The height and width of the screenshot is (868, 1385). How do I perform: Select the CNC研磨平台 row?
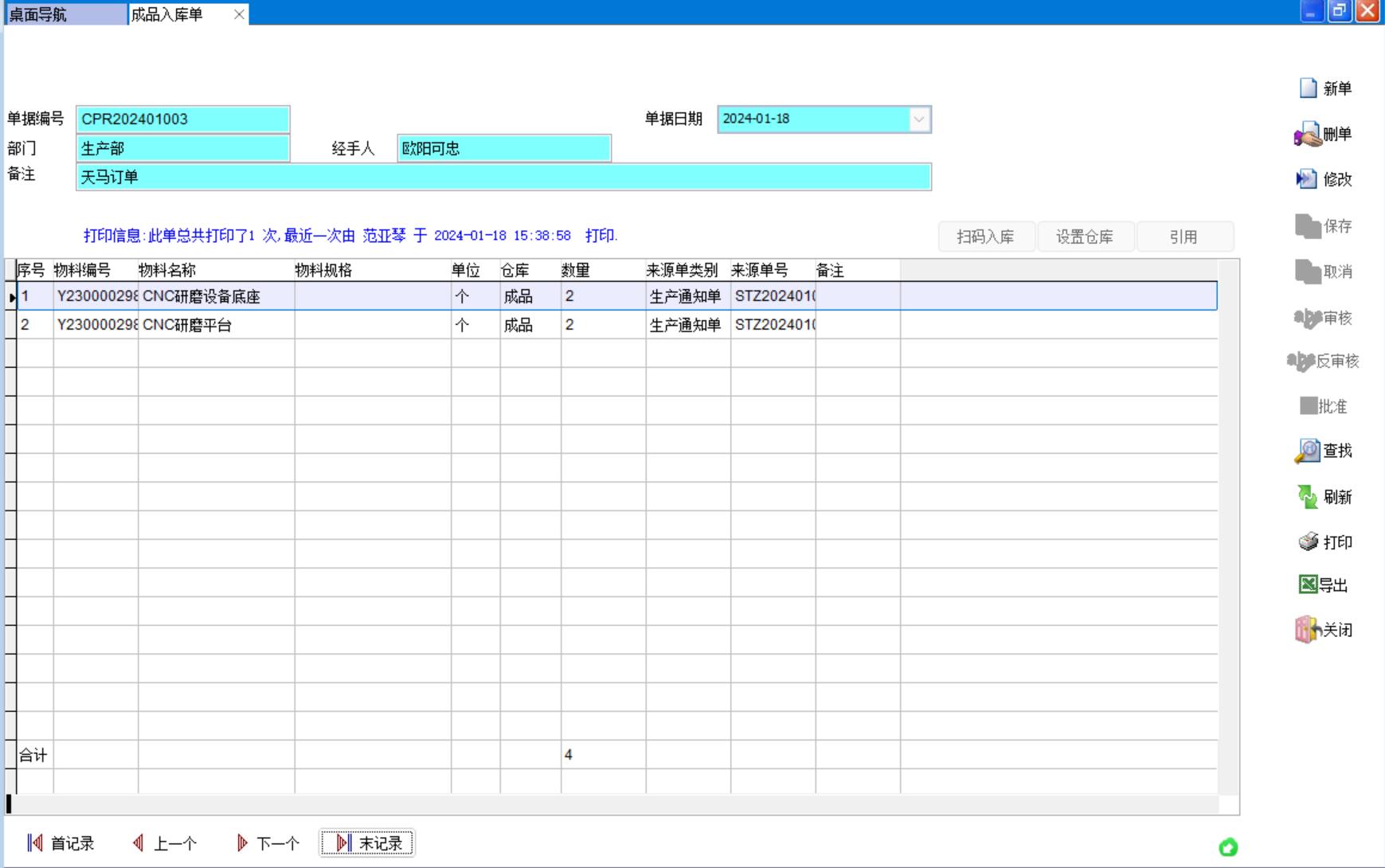(x=216, y=325)
